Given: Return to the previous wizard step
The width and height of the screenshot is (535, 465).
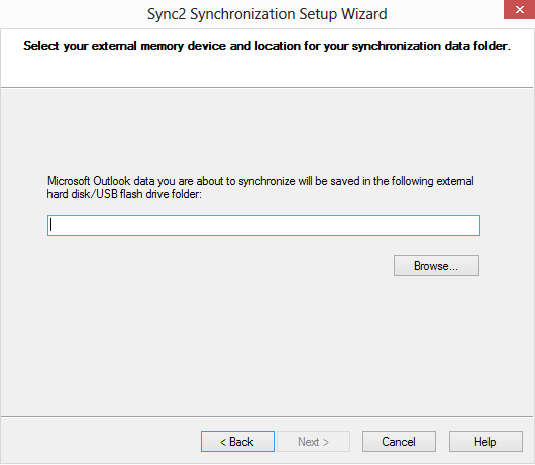Looking at the screenshot, I should (x=238, y=441).
